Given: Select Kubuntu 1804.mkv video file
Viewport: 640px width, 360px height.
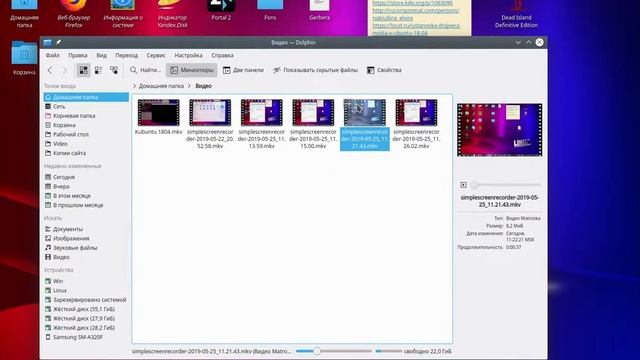Looking at the screenshot, I should 158,117.
